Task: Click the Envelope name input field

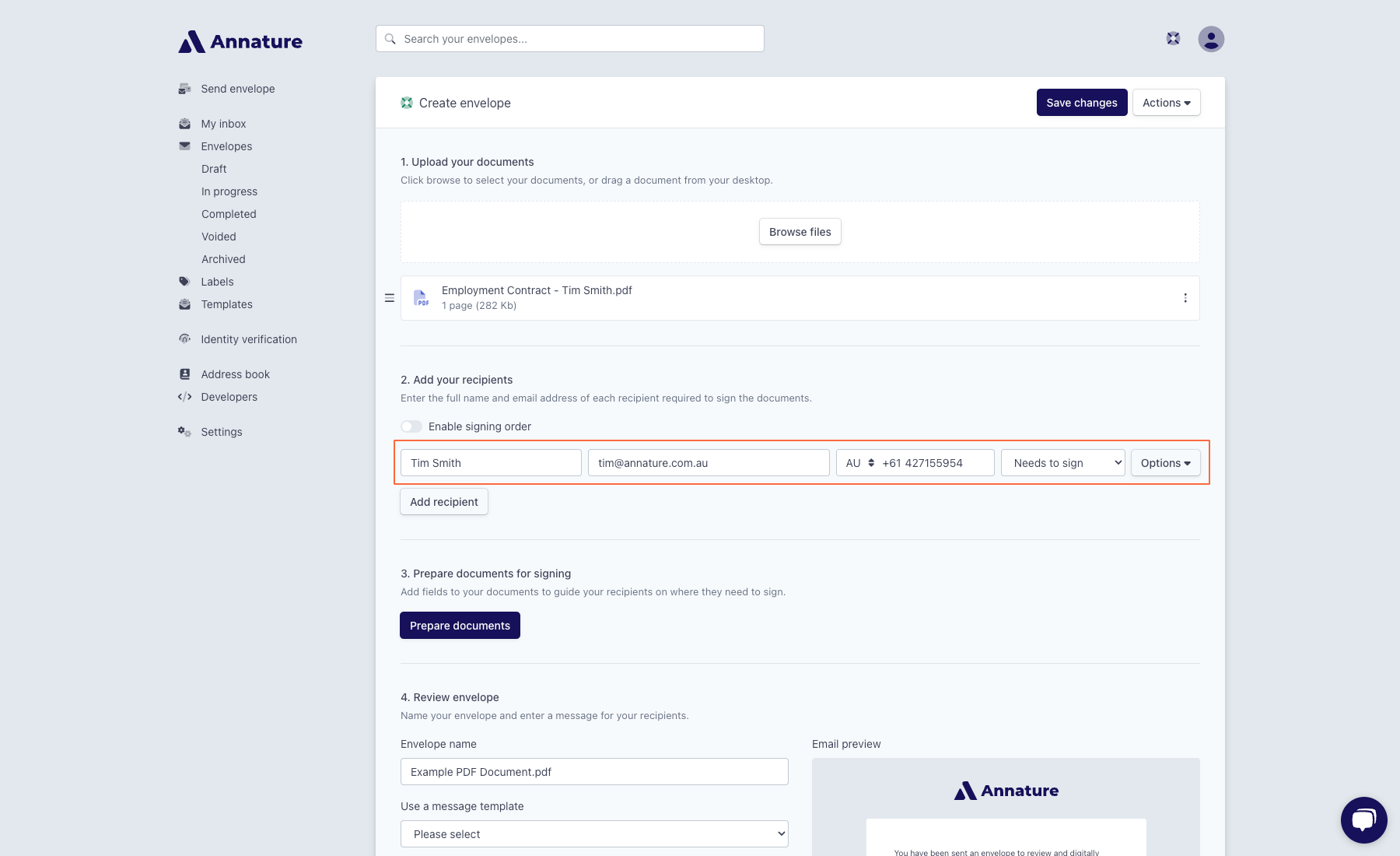Action: tap(594, 772)
